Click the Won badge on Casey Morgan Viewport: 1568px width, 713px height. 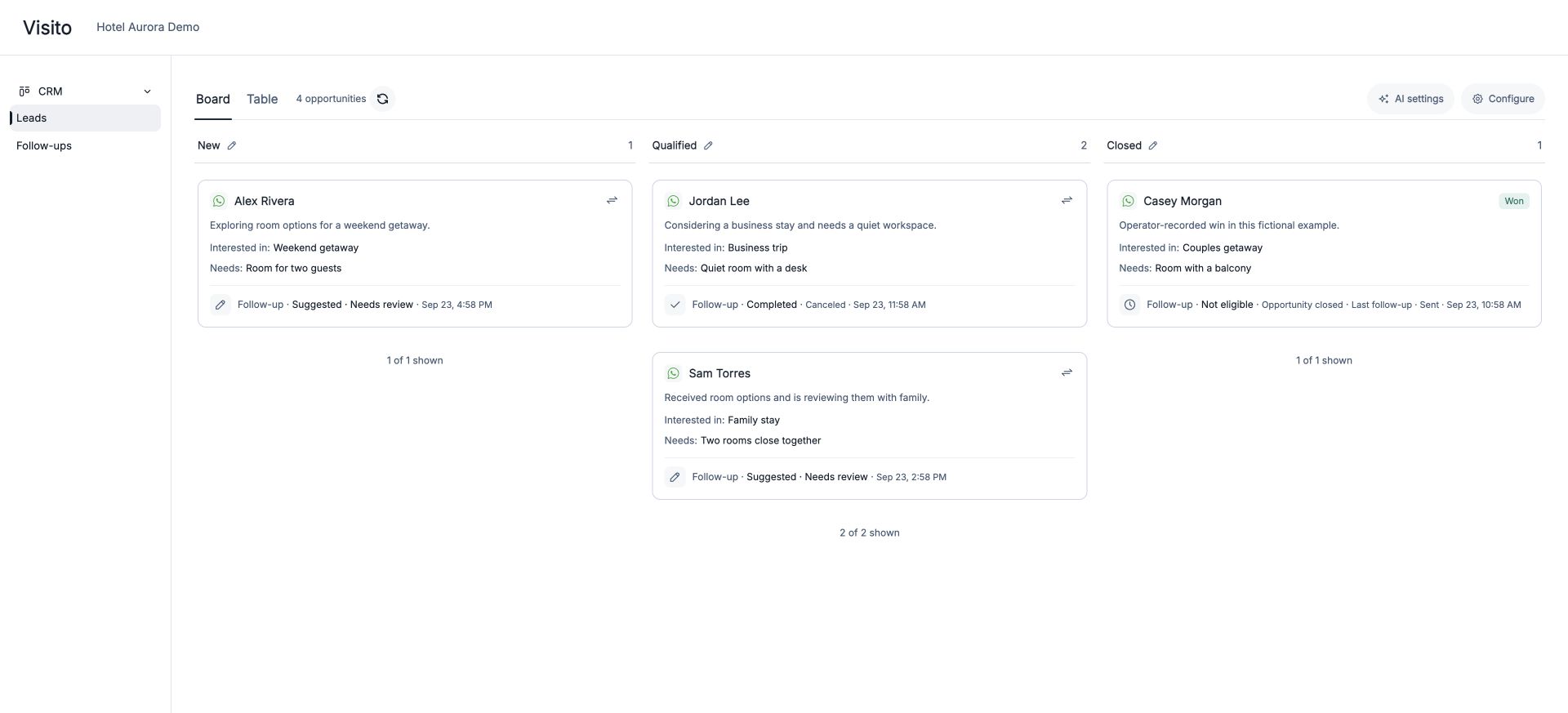point(1514,201)
